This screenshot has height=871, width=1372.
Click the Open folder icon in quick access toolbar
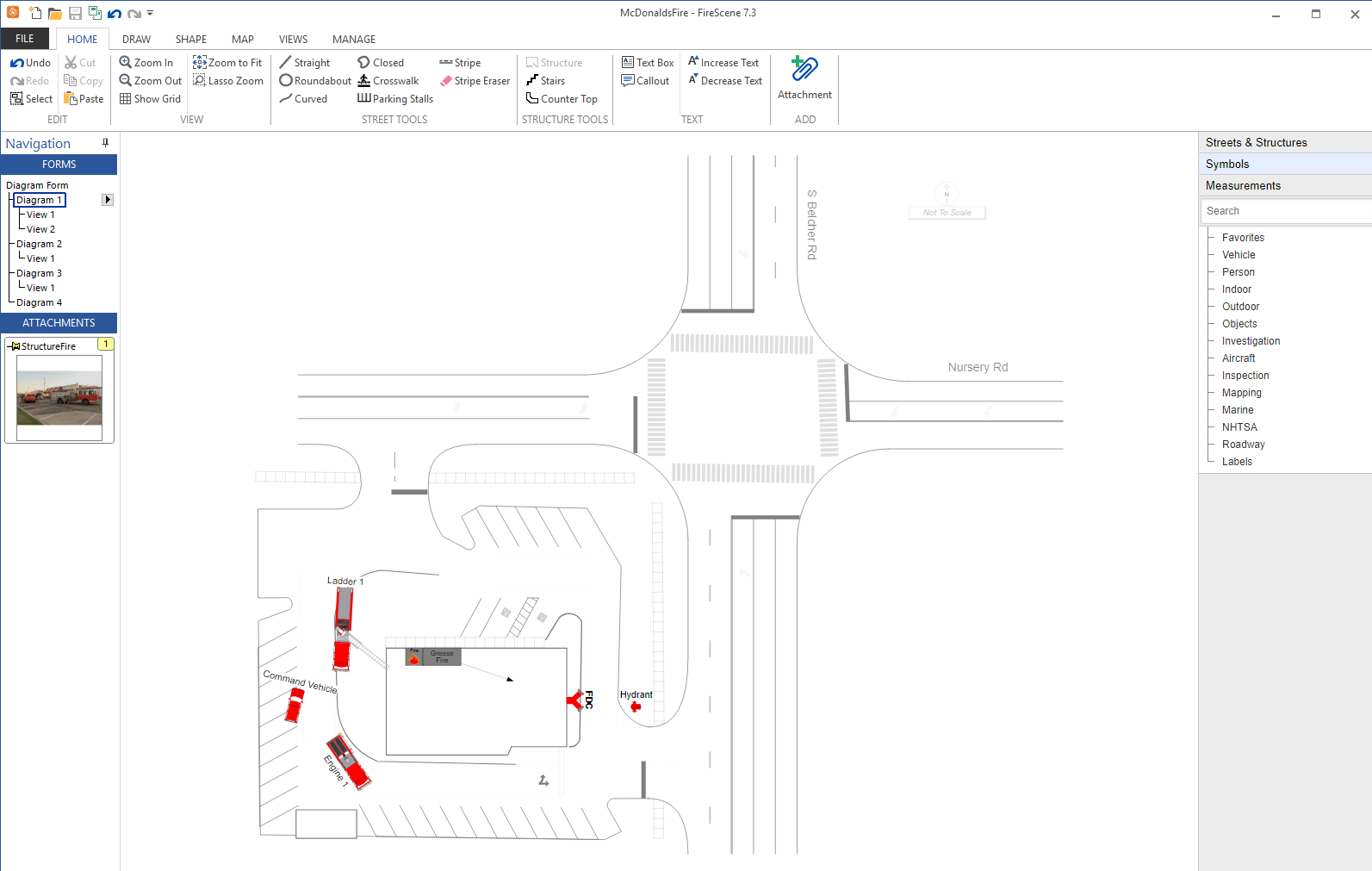point(54,13)
